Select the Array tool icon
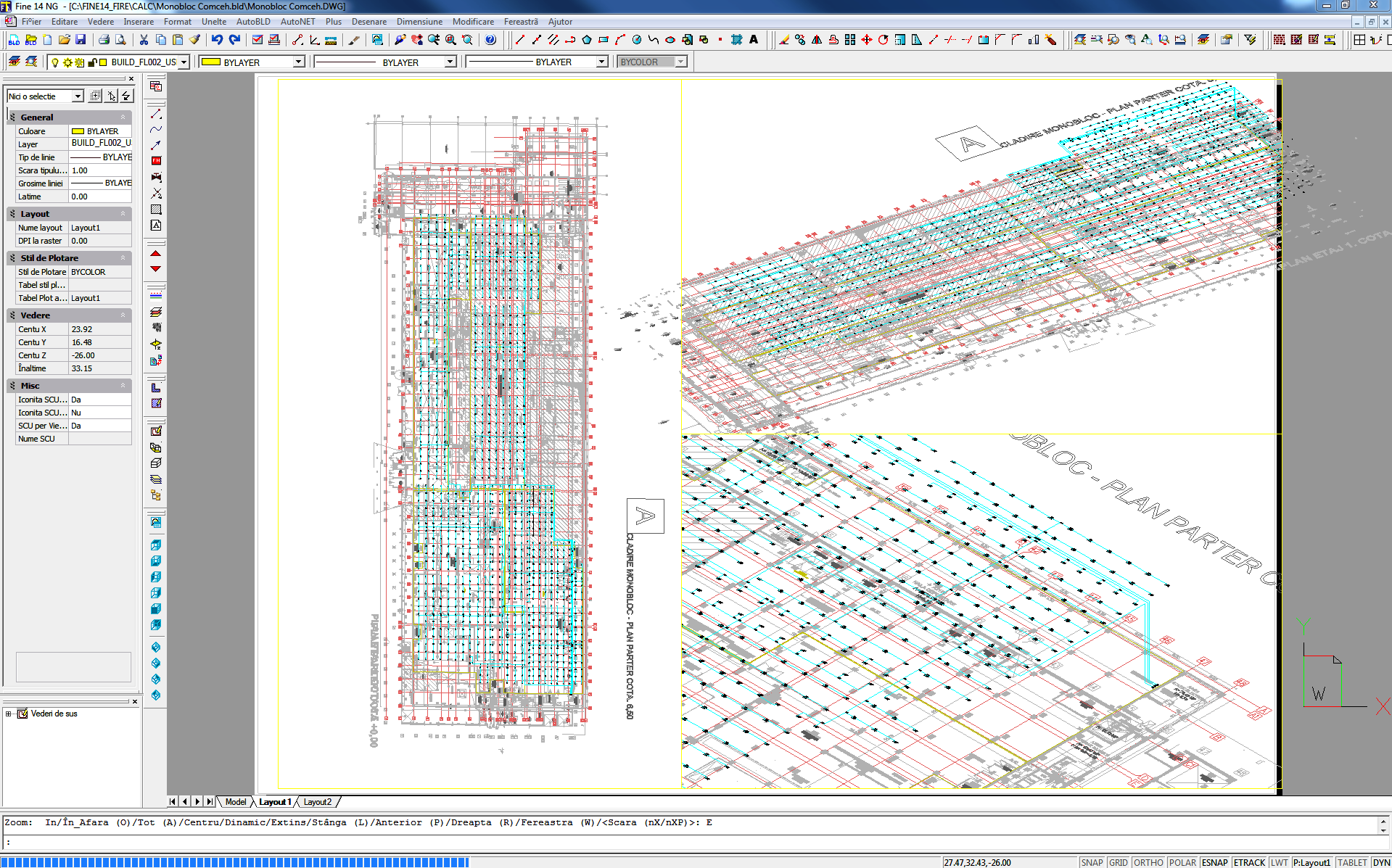This screenshot has width=1392, height=868. [x=850, y=40]
